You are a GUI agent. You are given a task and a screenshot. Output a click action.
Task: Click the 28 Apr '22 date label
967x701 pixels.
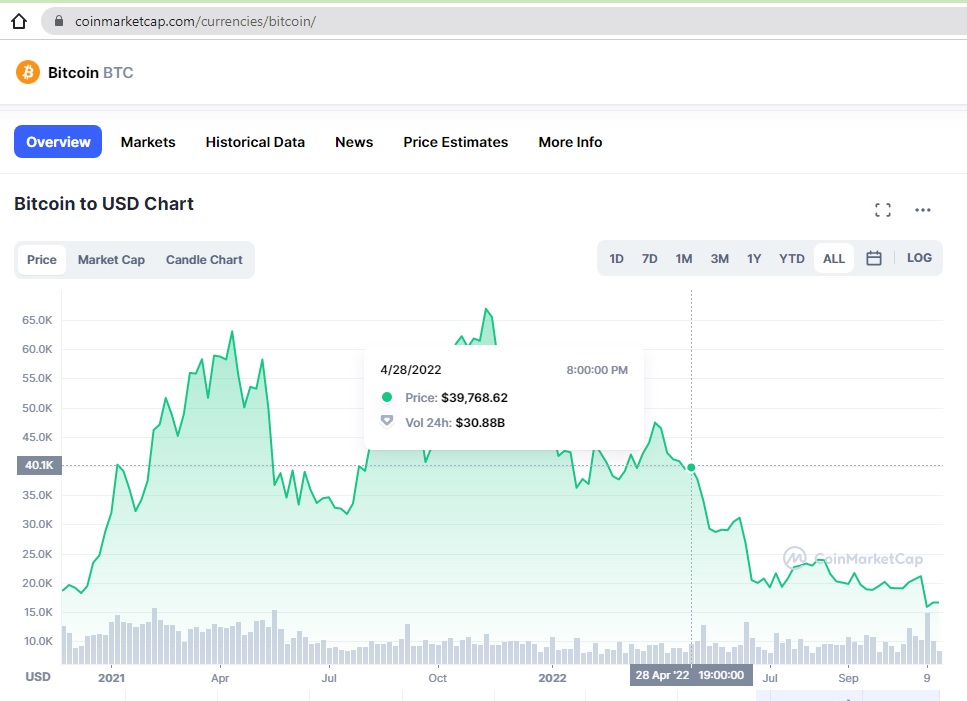pyautogui.click(x=691, y=675)
